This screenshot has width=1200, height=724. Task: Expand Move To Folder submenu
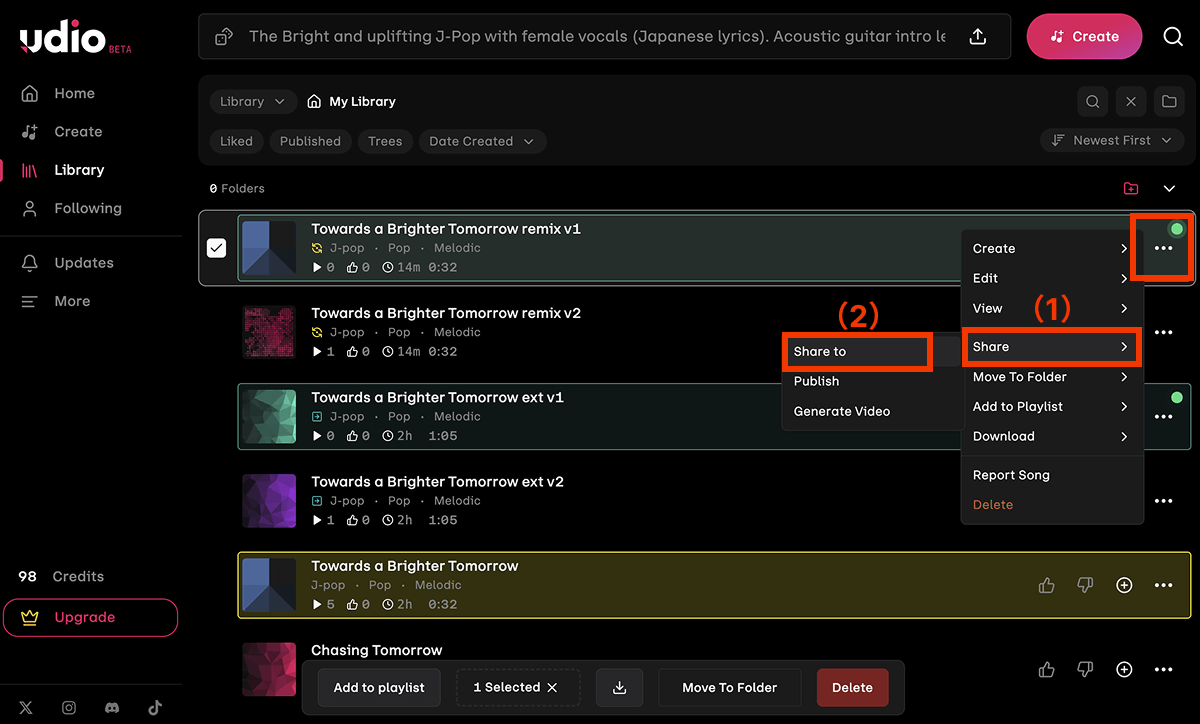tap(1051, 377)
